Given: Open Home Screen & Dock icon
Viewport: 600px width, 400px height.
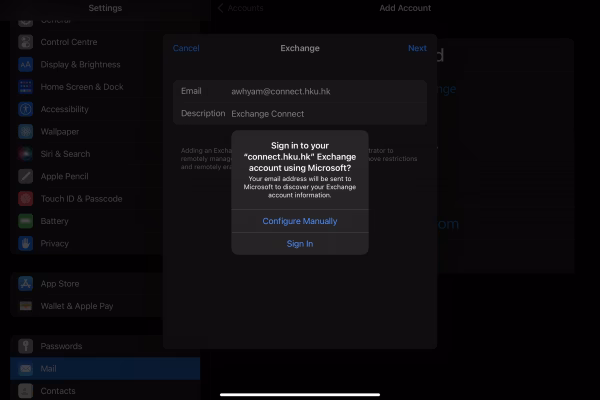Looking at the screenshot, I should click(26, 87).
